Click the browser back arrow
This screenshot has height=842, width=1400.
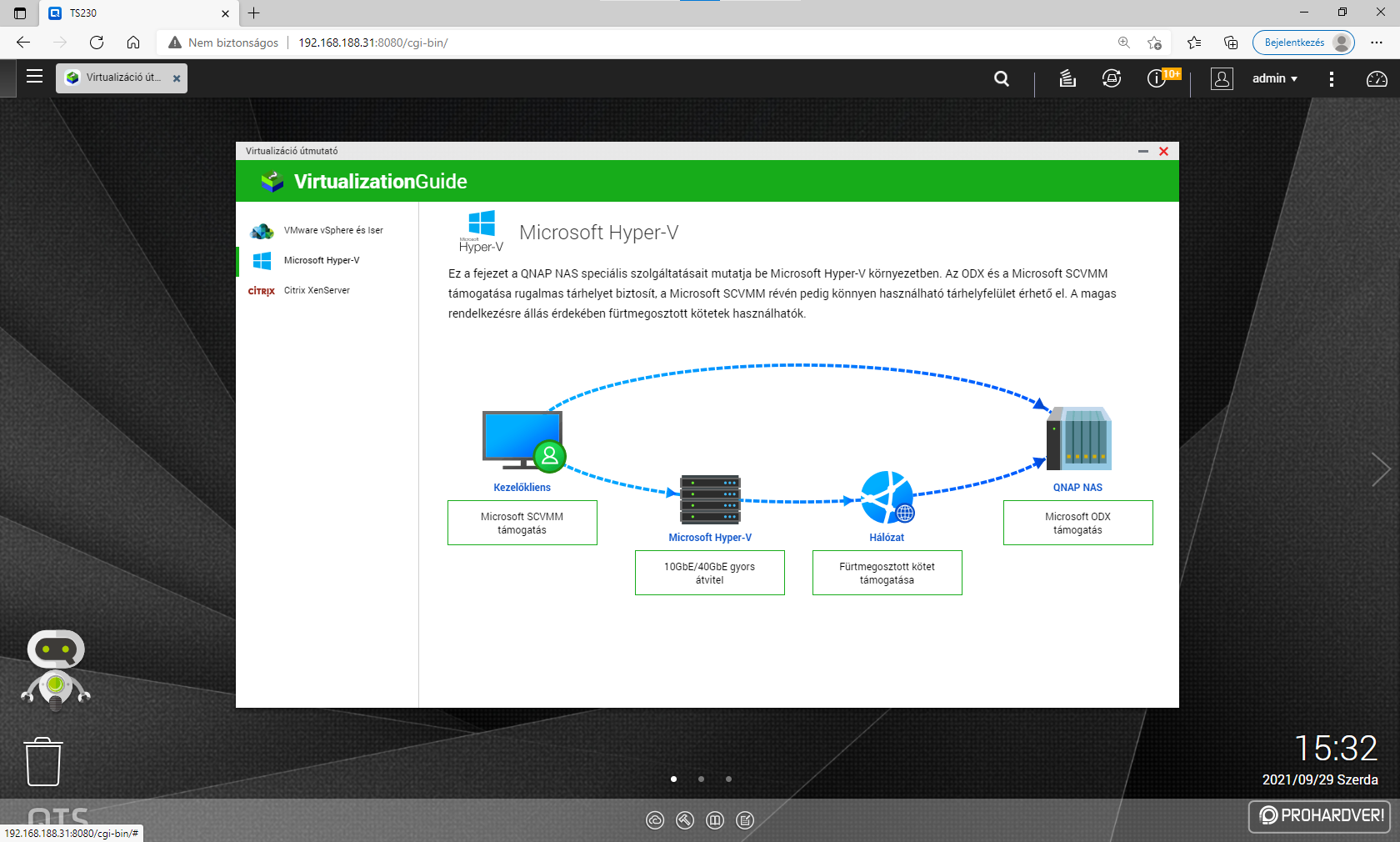click(23, 43)
